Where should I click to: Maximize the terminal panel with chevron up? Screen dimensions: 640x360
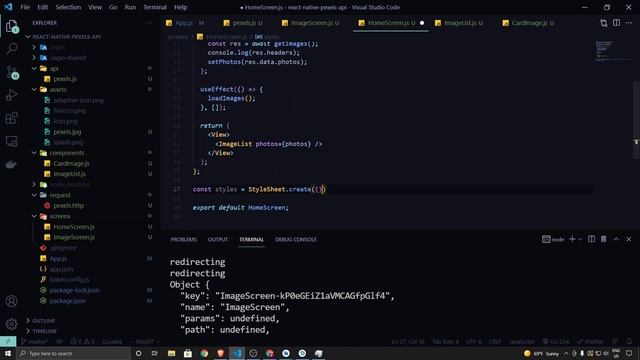pyautogui.click(x=616, y=239)
